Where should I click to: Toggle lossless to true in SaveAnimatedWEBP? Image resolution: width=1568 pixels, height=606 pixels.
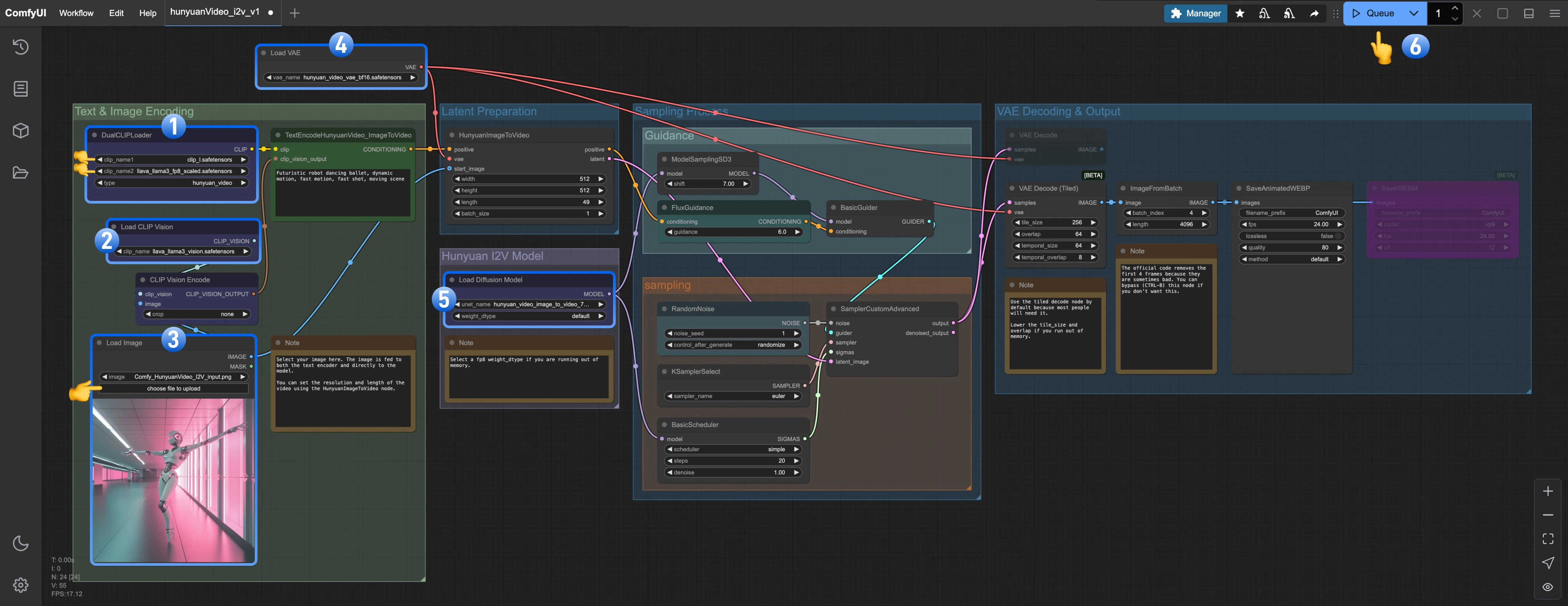coord(1292,236)
